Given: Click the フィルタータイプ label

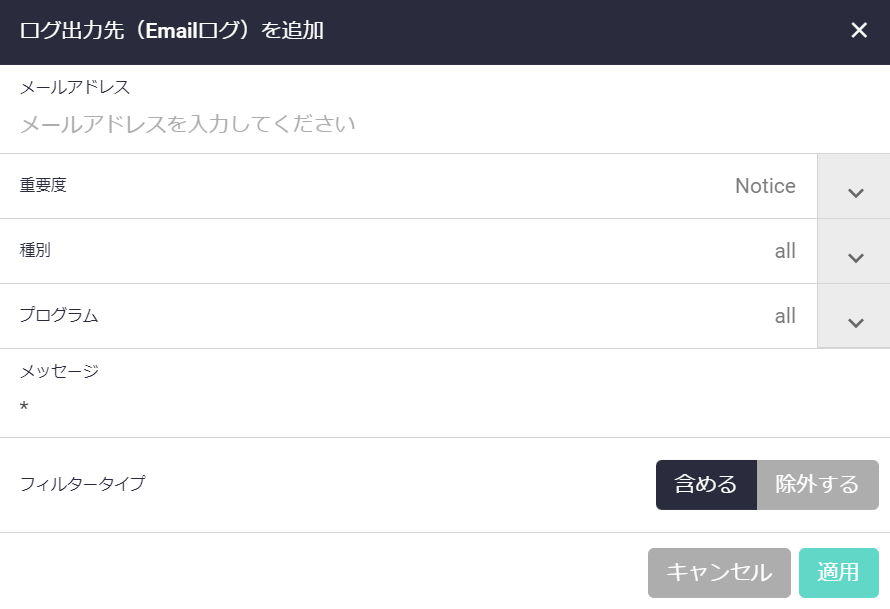Looking at the screenshot, I should [x=82, y=484].
